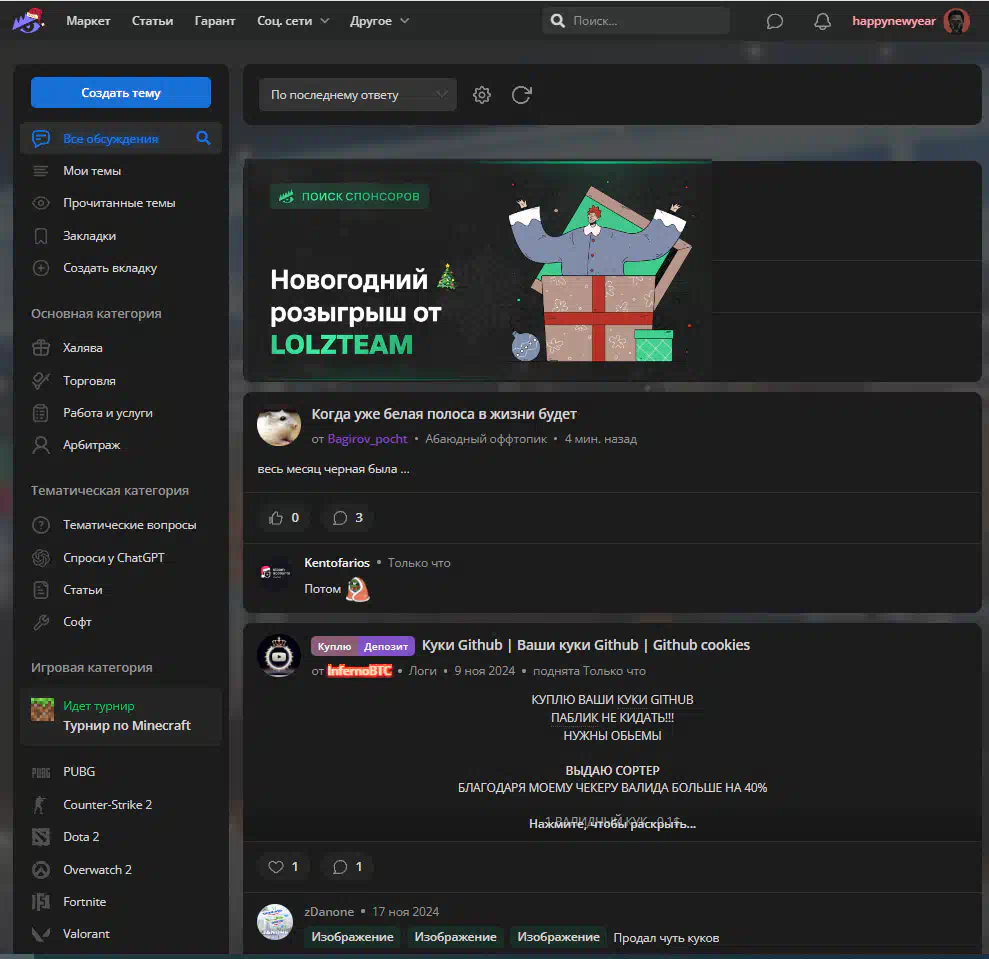Open the thread about белая полоса в жизни
Screen dimensions: 989x959
(x=444, y=414)
